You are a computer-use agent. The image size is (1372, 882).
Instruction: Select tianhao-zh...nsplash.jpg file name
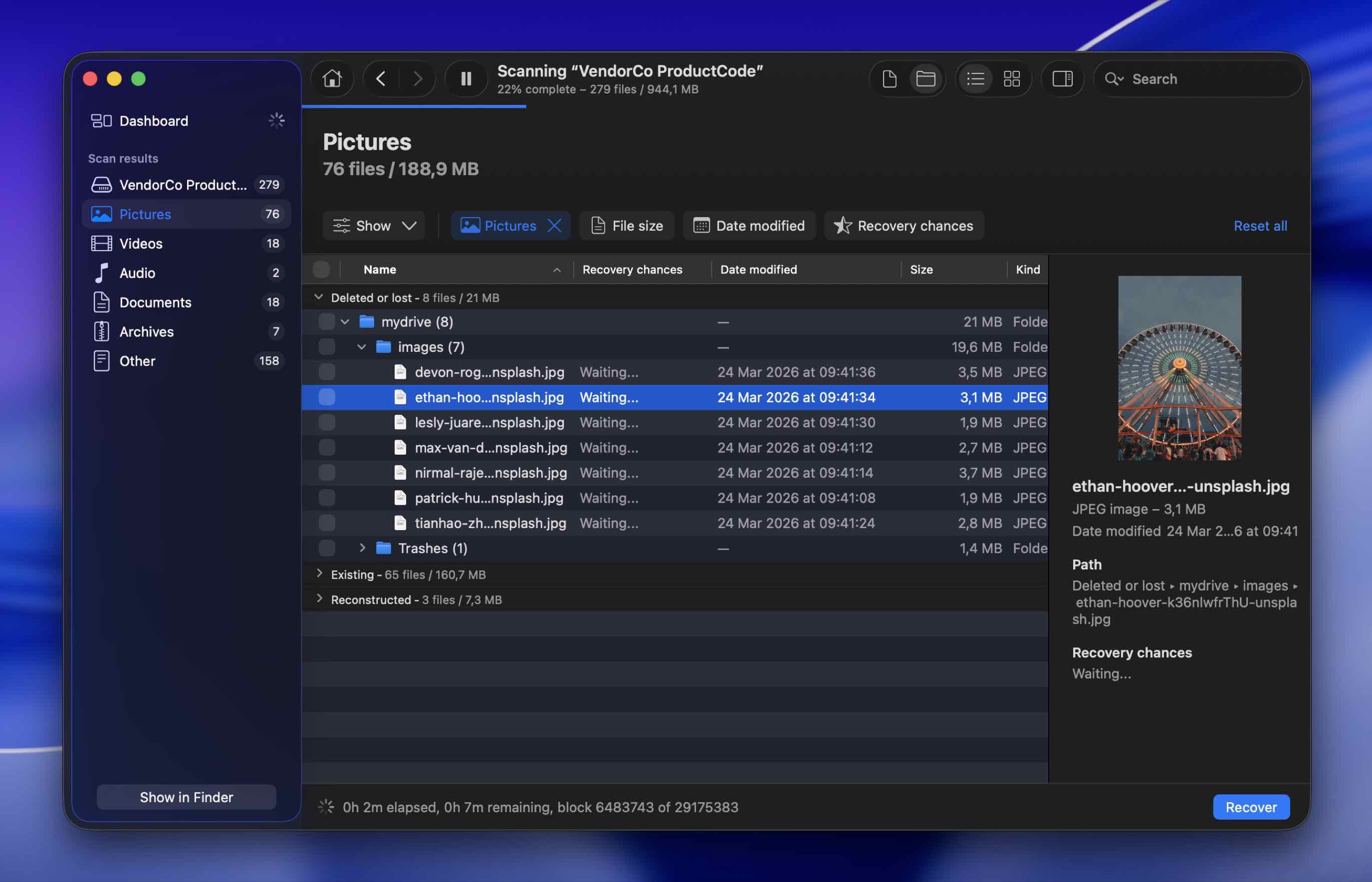click(490, 524)
